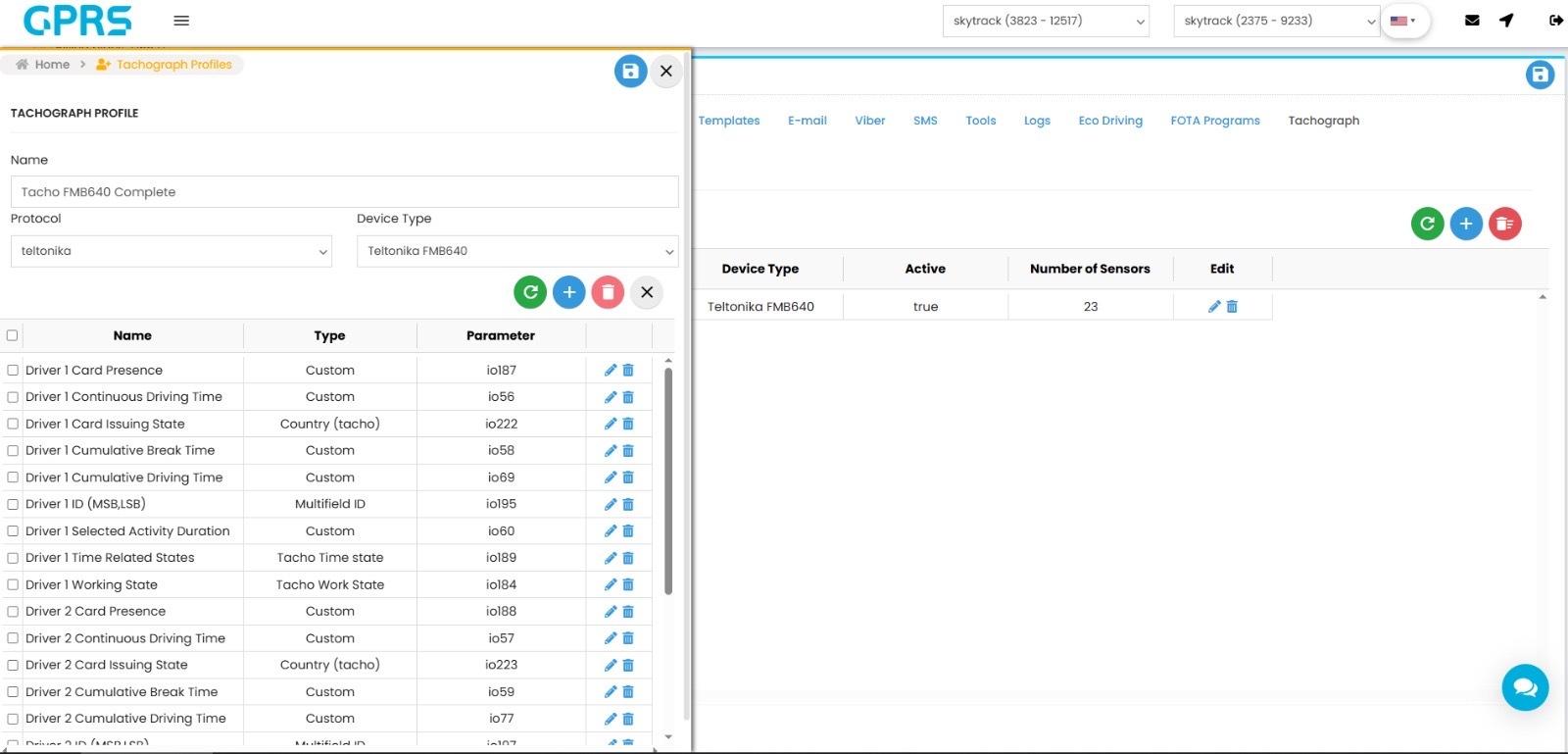Sort sensors by the Parameter column header
Viewport: 1568px width, 754px height.
tap(501, 335)
